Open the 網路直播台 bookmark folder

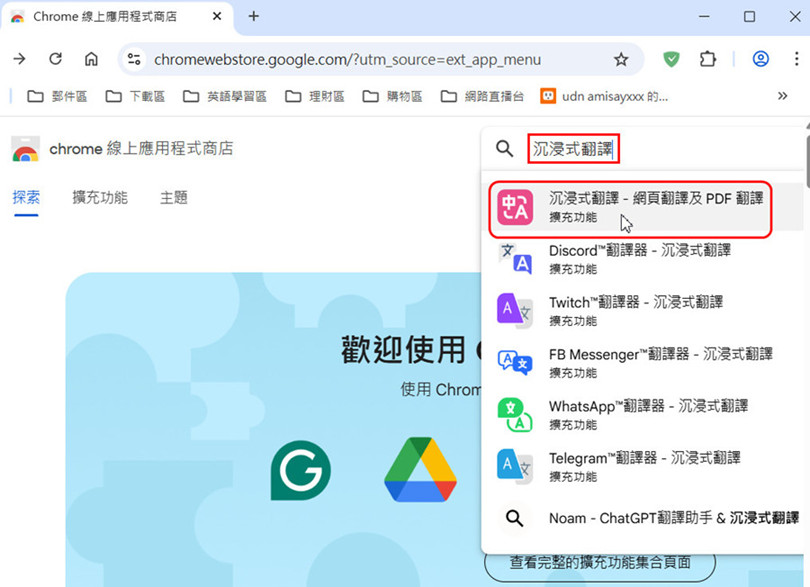482,96
